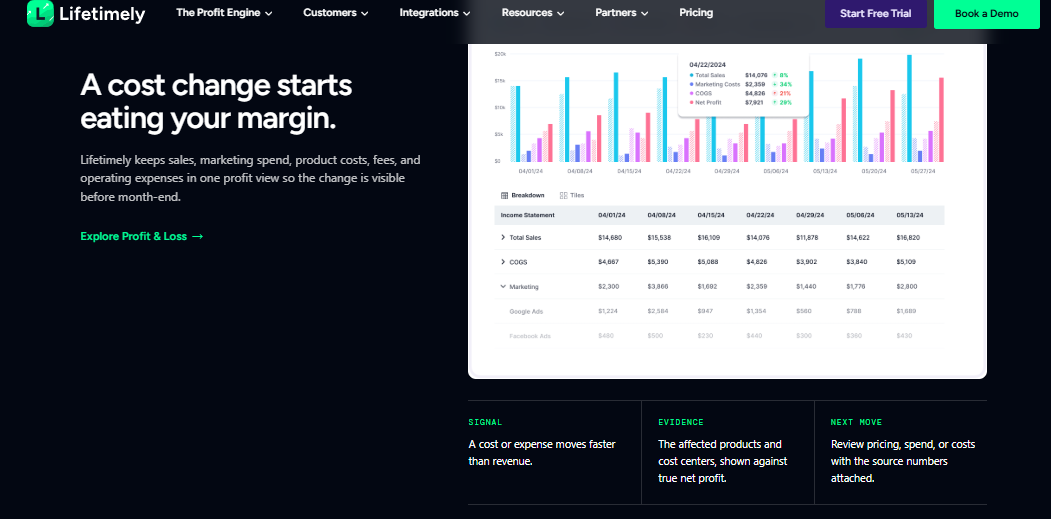Expand the Integrations navigation menu
This screenshot has height=519, width=1051.
435,13
